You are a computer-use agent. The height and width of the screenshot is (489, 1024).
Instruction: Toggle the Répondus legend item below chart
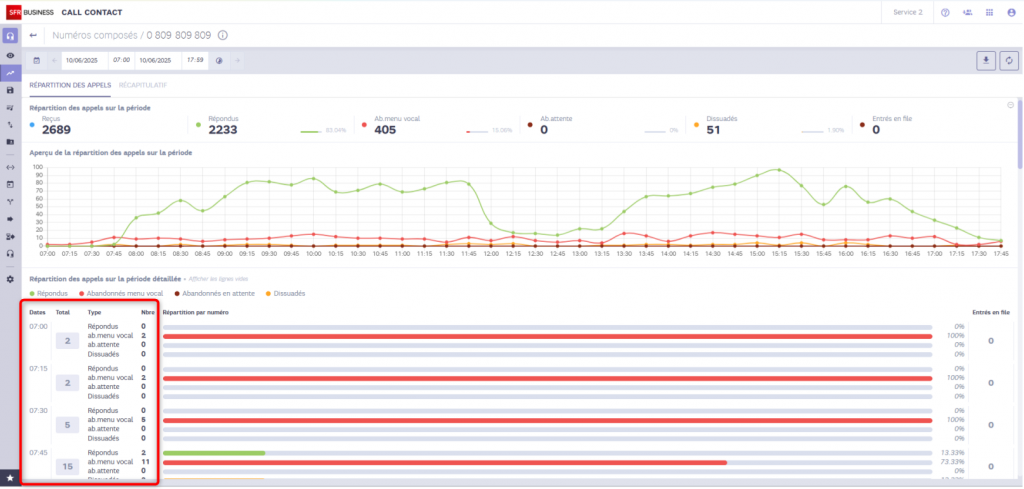click(49, 294)
